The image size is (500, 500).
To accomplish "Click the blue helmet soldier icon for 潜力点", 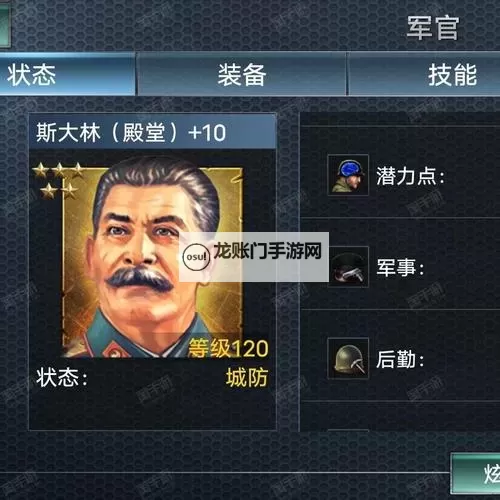I will 348,175.
